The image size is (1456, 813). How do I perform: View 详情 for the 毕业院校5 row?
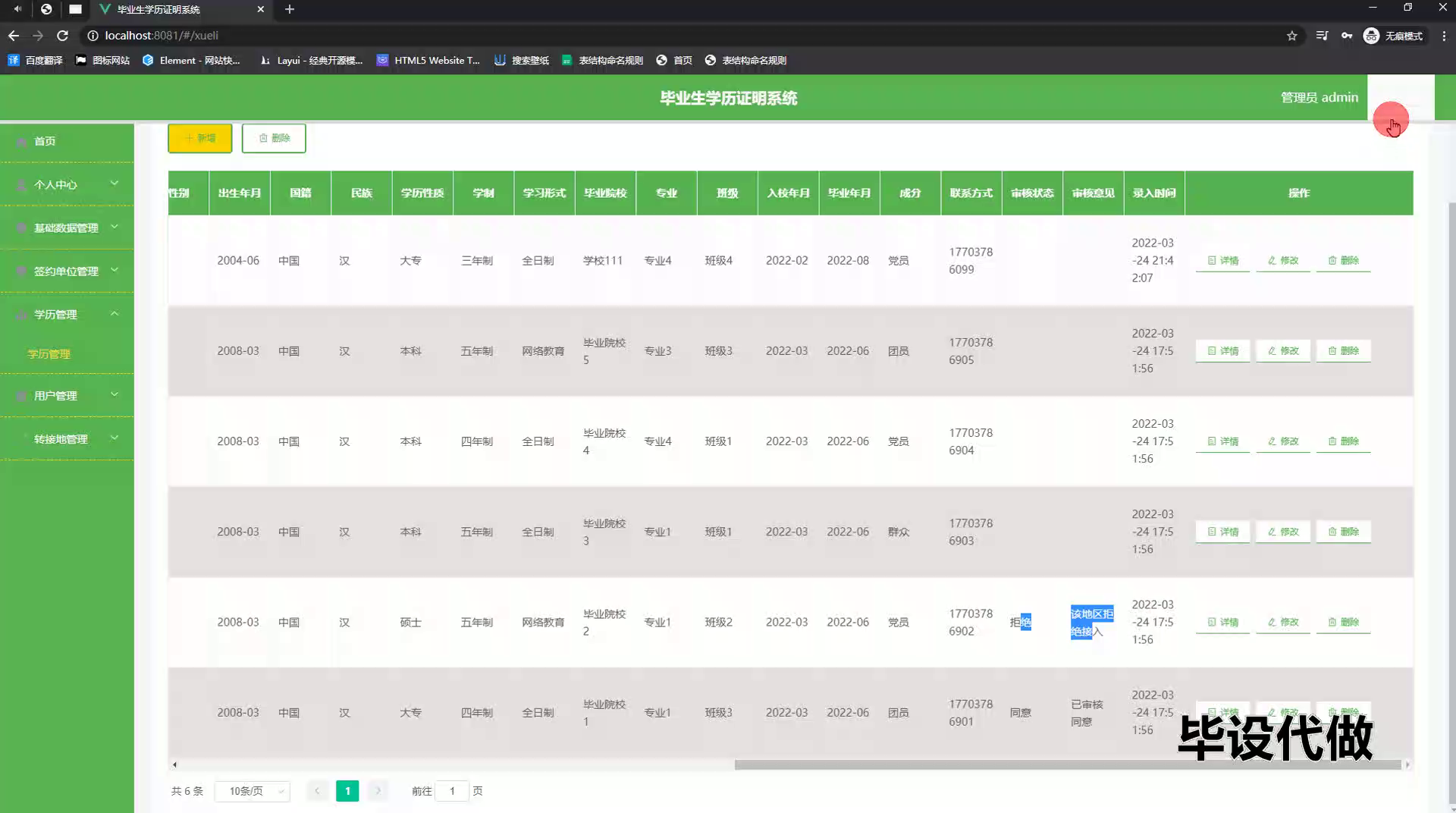pos(1222,351)
